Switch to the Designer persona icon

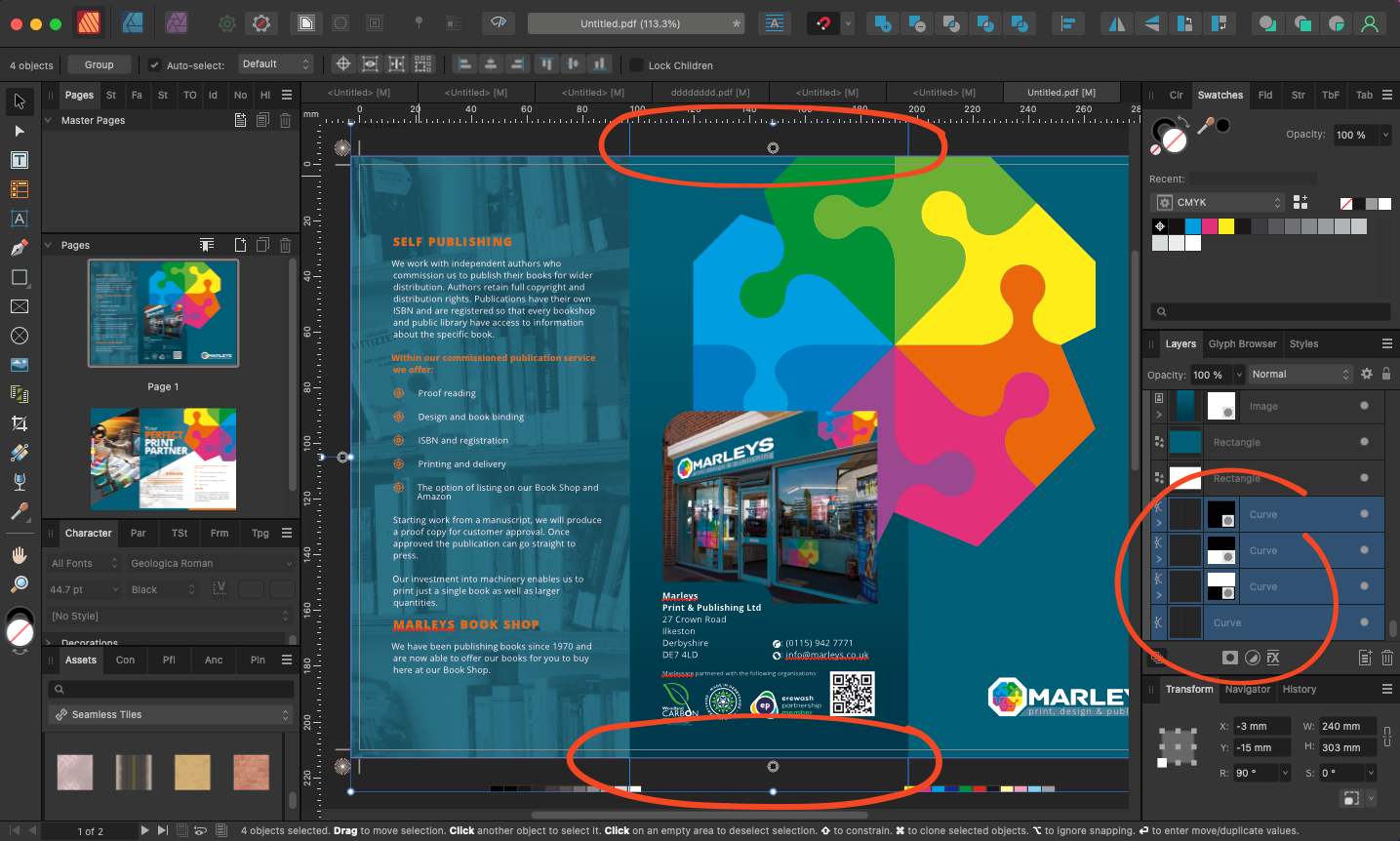coord(133,23)
